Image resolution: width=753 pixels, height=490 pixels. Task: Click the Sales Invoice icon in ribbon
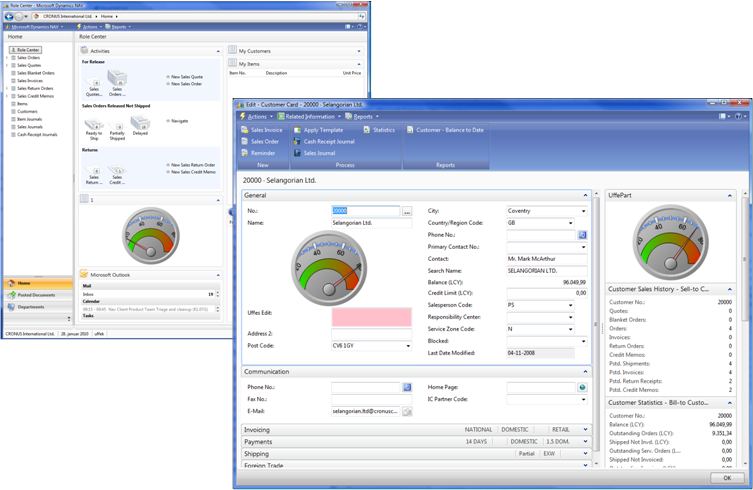click(x=245, y=130)
